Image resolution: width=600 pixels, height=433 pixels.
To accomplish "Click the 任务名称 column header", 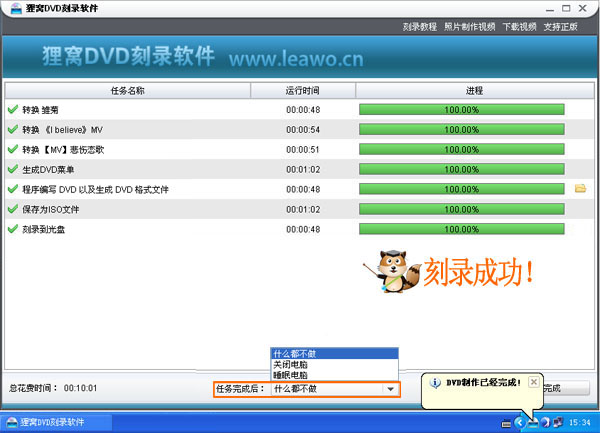I will [128, 91].
